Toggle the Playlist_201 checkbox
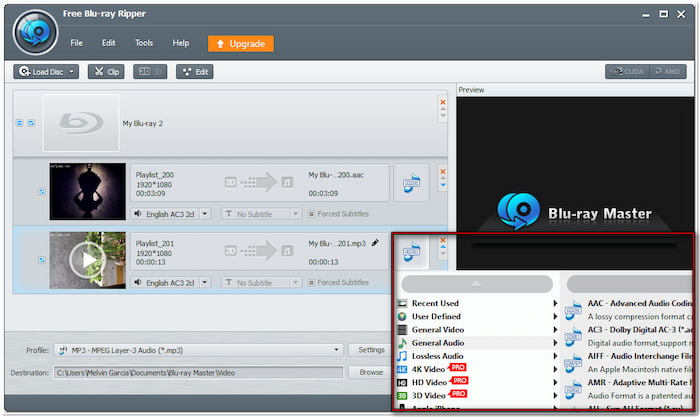Image resolution: width=700 pixels, height=417 pixels. coord(42,260)
